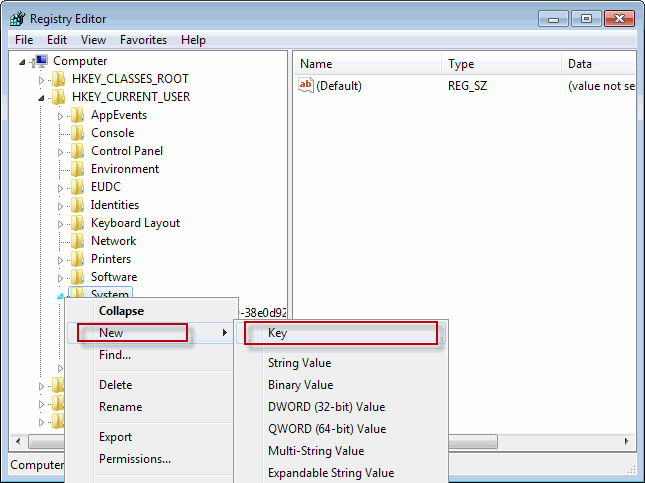Click the (Default) string value icon
The height and width of the screenshot is (483, 645).
point(306,86)
